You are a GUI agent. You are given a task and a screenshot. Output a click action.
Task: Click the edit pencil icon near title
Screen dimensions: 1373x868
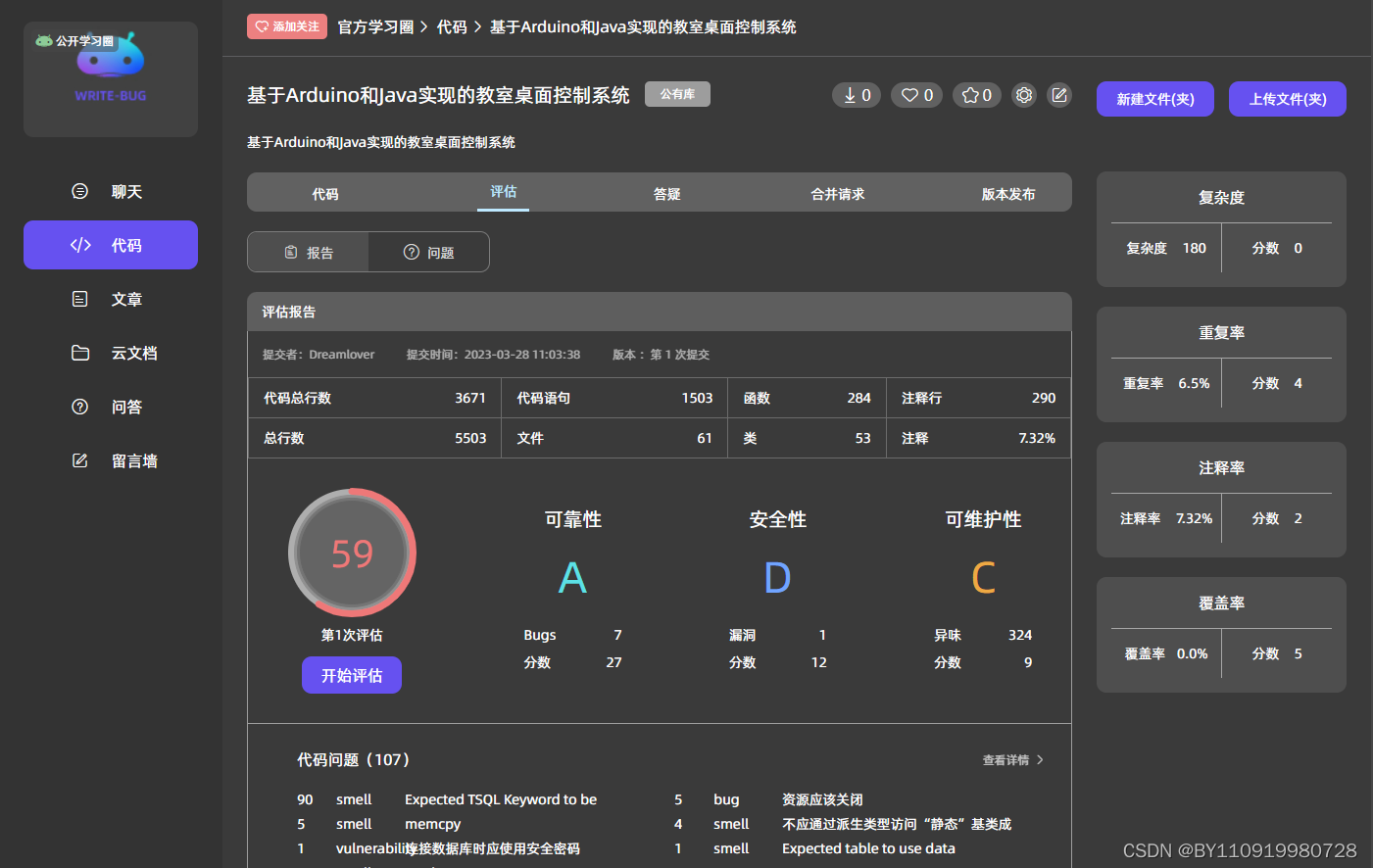pos(1059,95)
